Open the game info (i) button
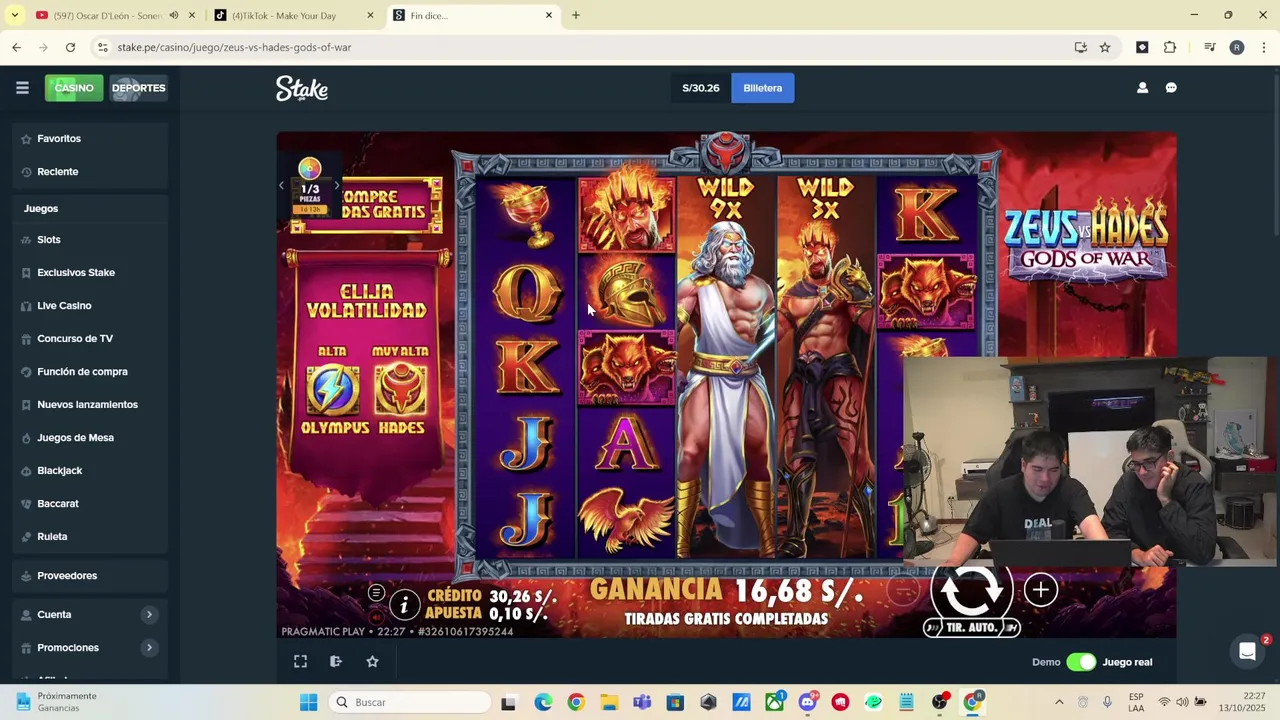Image resolution: width=1280 pixels, height=720 pixels. (x=404, y=604)
